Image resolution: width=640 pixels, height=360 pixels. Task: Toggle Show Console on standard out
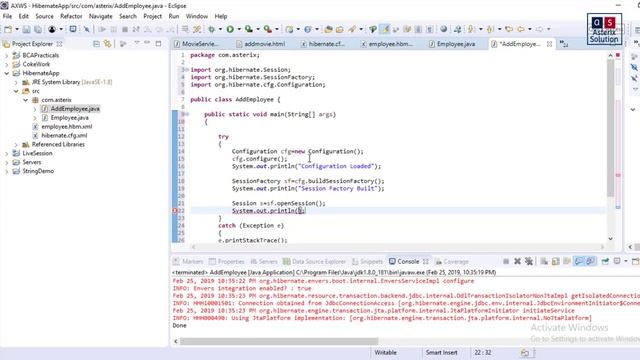pos(579,261)
